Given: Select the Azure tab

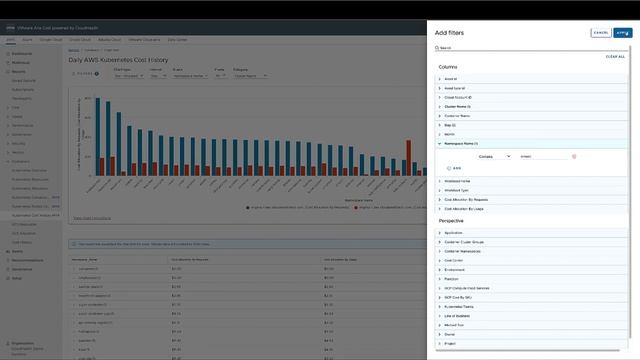Looking at the screenshot, I should pyautogui.click(x=27, y=40).
